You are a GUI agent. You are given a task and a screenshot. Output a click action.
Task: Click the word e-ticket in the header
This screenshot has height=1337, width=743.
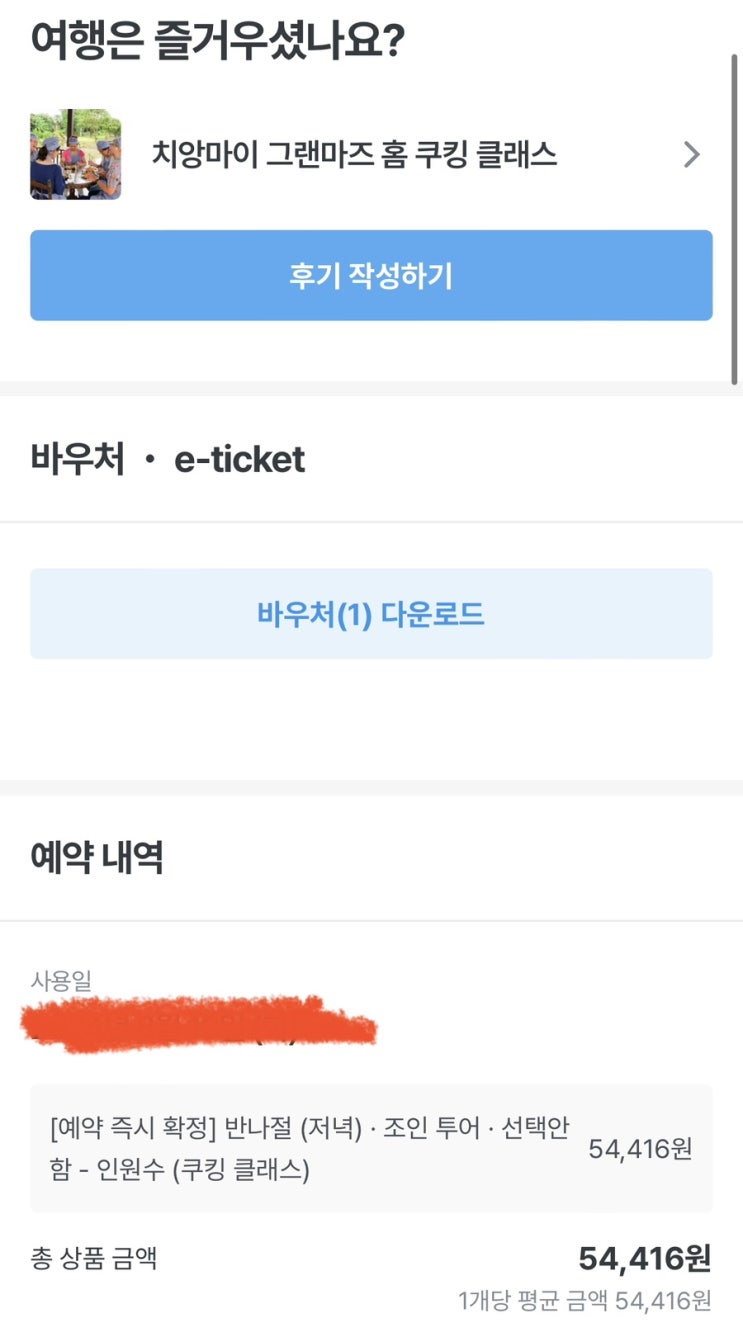(x=240, y=460)
